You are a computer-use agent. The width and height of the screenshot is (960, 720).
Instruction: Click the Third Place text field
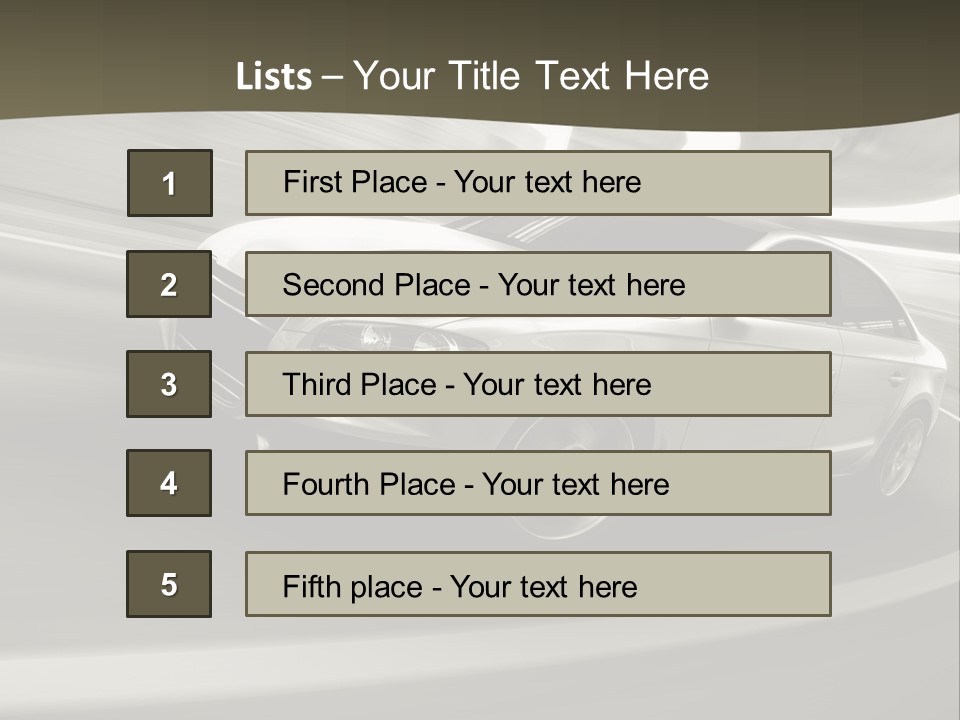pos(538,384)
